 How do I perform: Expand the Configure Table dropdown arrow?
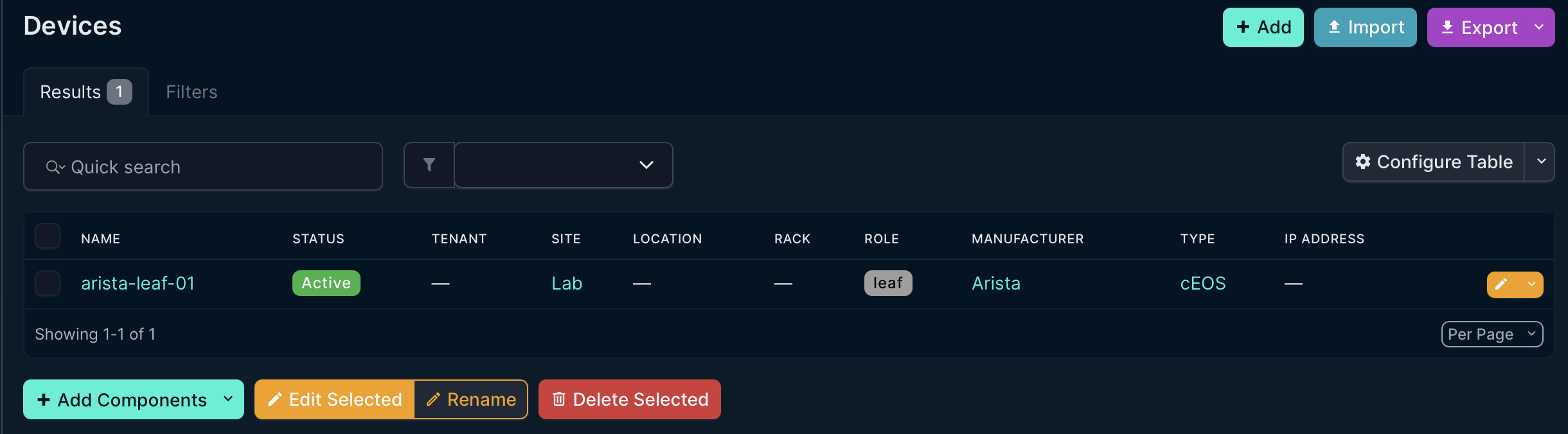(x=1540, y=162)
